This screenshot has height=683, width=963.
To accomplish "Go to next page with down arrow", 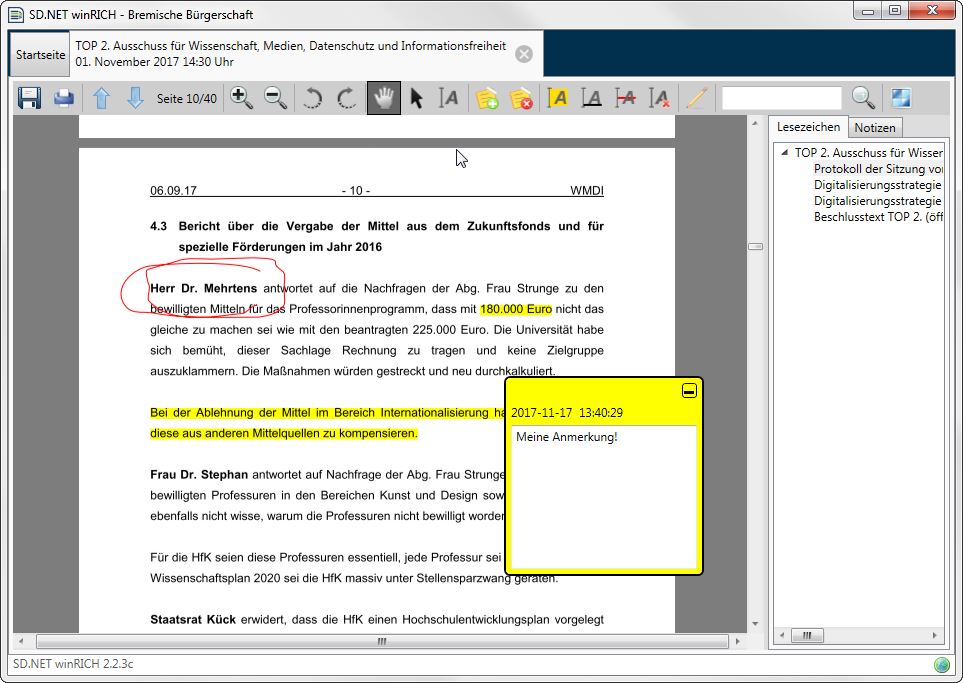I will pyautogui.click(x=135, y=98).
